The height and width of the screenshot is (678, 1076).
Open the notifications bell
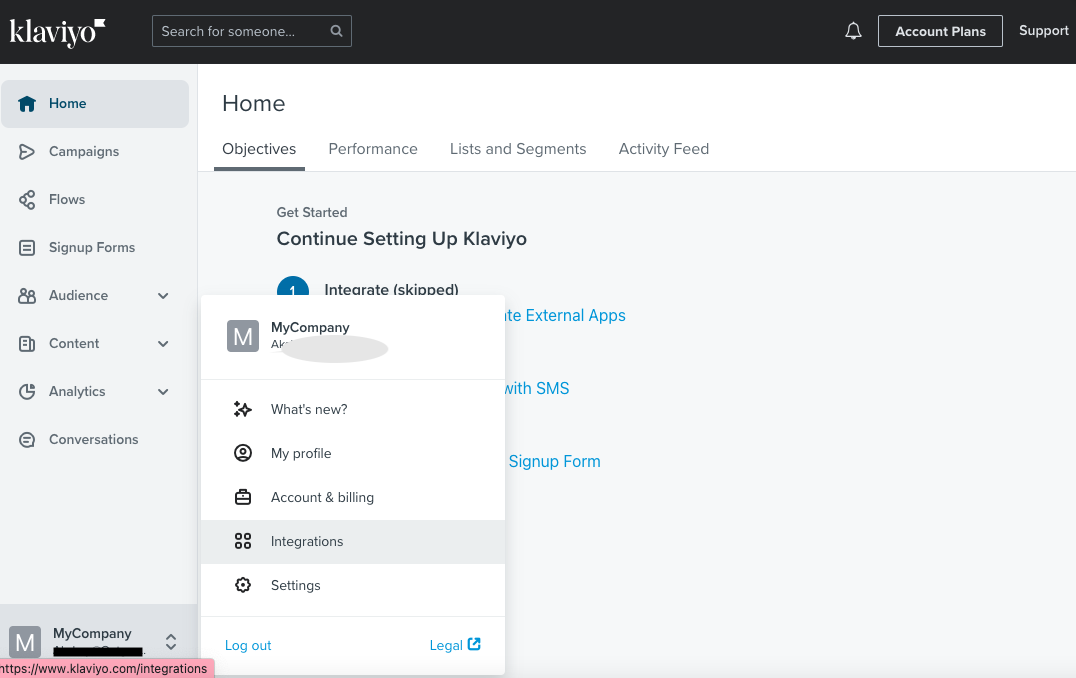[x=853, y=31]
